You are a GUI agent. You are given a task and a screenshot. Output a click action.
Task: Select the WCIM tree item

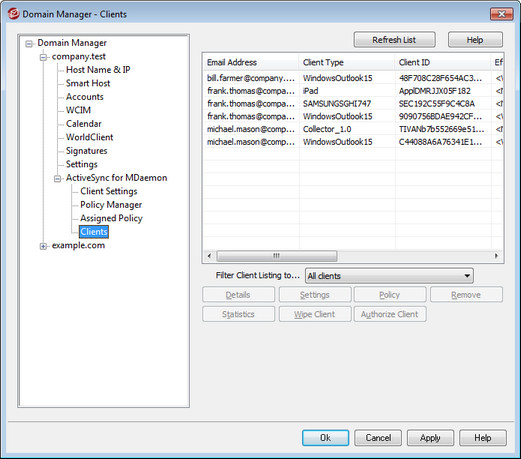78,110
